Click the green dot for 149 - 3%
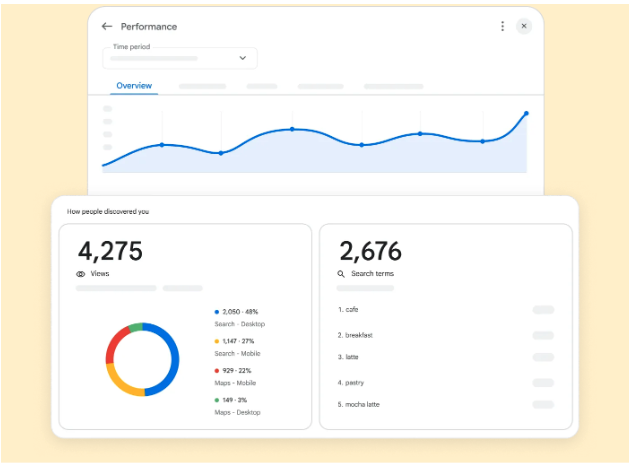This screenshot has width=630, height=464. pyautogui.click(x=217, y=400)
